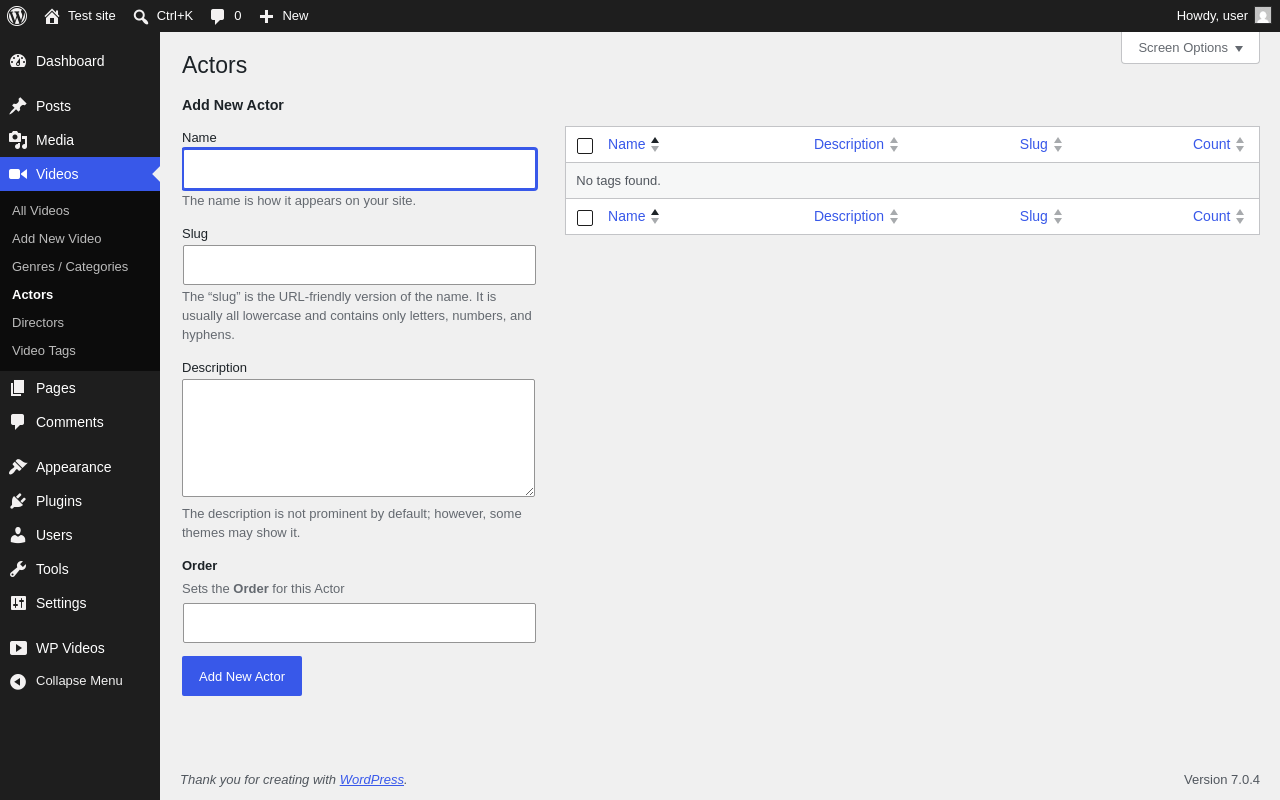The image size is (1280, 800).
Task: Focus the Order input field
Action: pyautogui.click(x=360, y=623)
